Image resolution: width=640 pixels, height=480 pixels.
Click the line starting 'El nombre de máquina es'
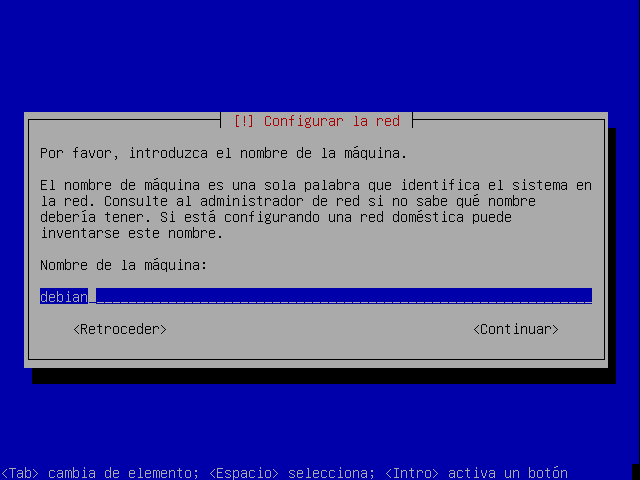(316, 185)
